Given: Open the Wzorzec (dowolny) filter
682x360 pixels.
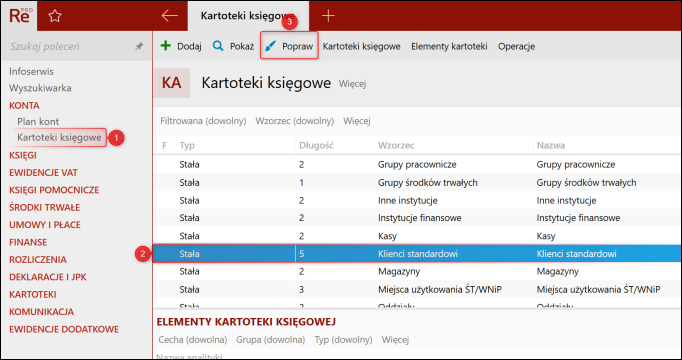Looking at the screenshot, I should [294, 121].
